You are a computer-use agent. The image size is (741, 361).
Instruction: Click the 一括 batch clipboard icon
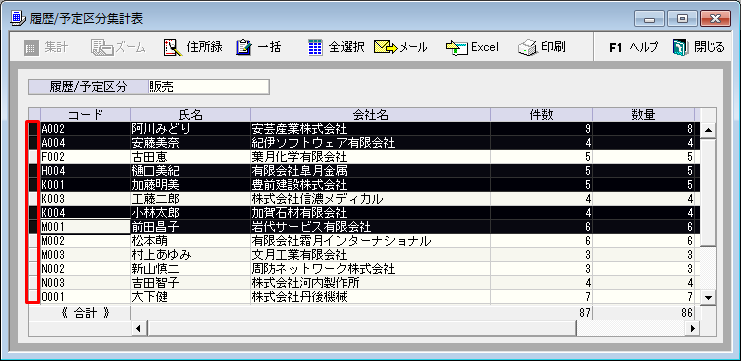(x=244, y=47)
